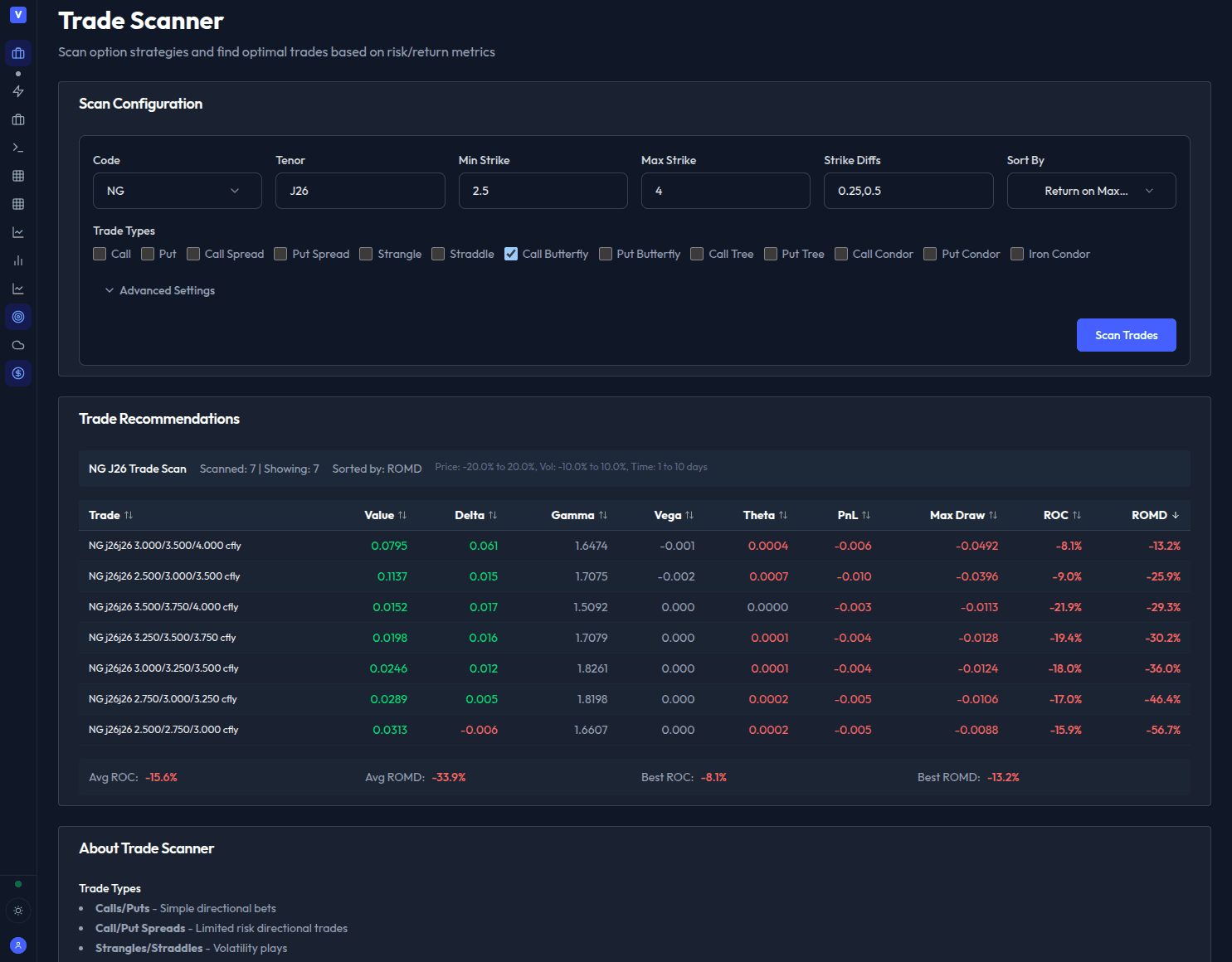Image resolution: width=1232 pixels, height=962 pixels.
Task: Click the target-shaped Trade Scanner sidebar icon
Action: point(18,316)
